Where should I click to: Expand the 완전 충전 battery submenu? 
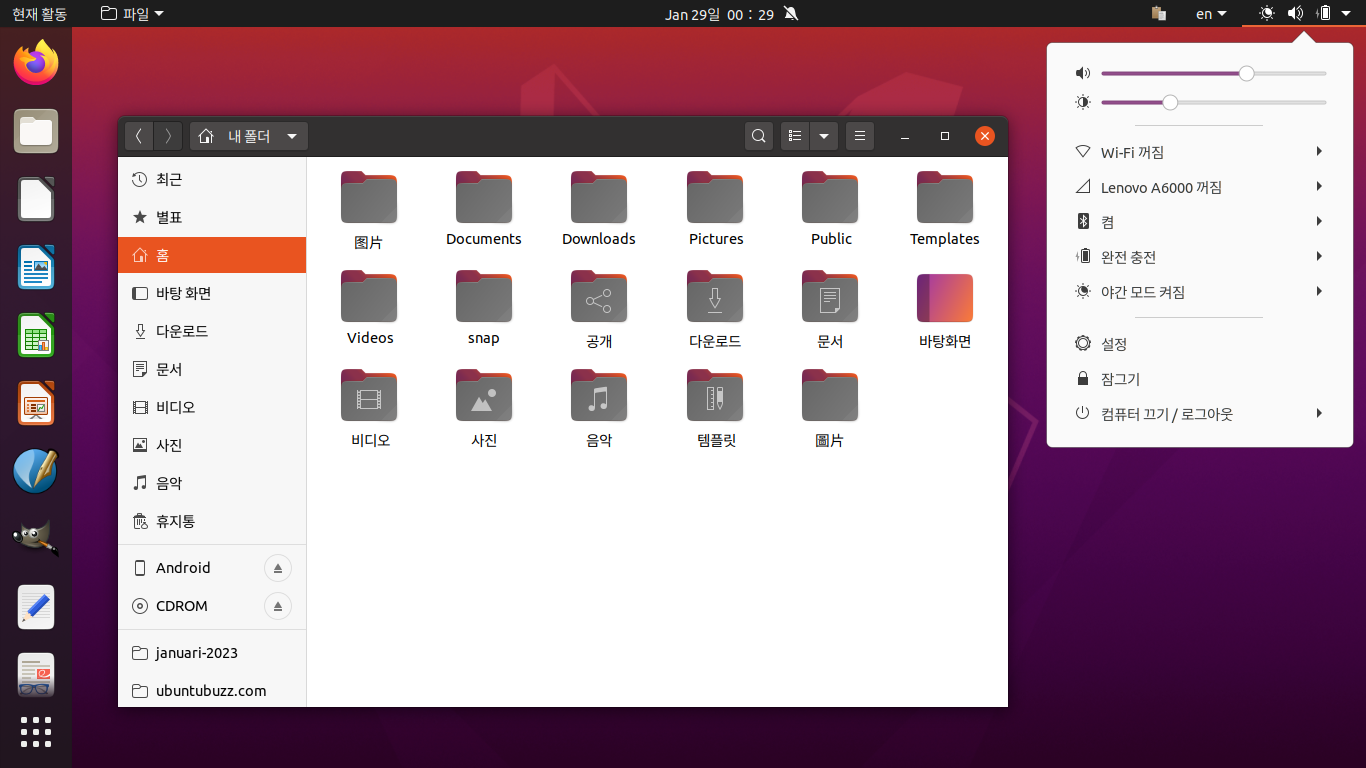(x=1199, y=257)
